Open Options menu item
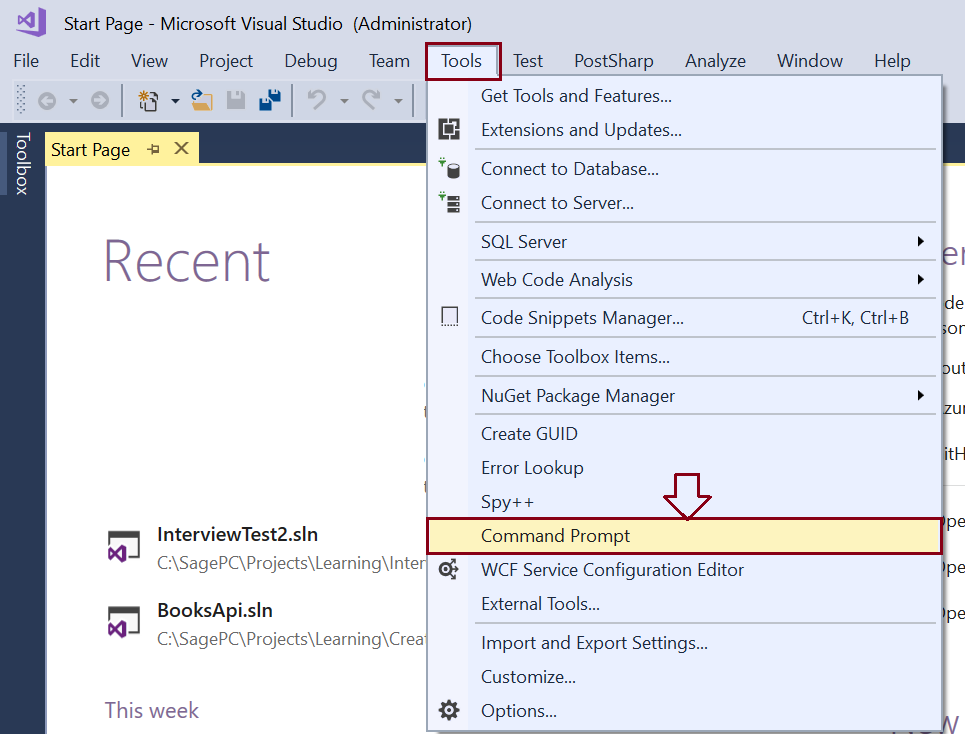Viewport: 965px width, 734px height. click(x=684, y=711)
